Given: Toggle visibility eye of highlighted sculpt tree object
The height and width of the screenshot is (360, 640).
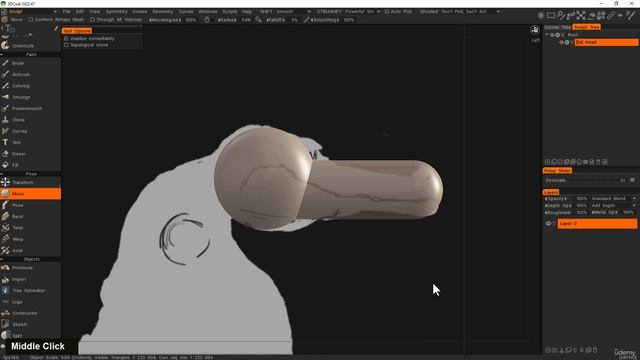Looking at the screenshot, I should (561, 42).
